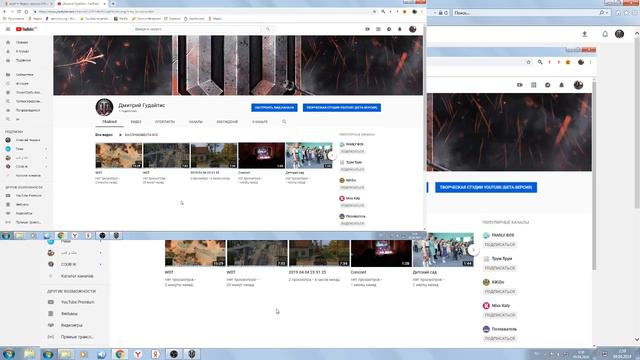Image resolution: width=640 pixels, height=360 pixels.
Task: Bookmark the page with the star in the small Chrome window
Action: pos(374,12)
